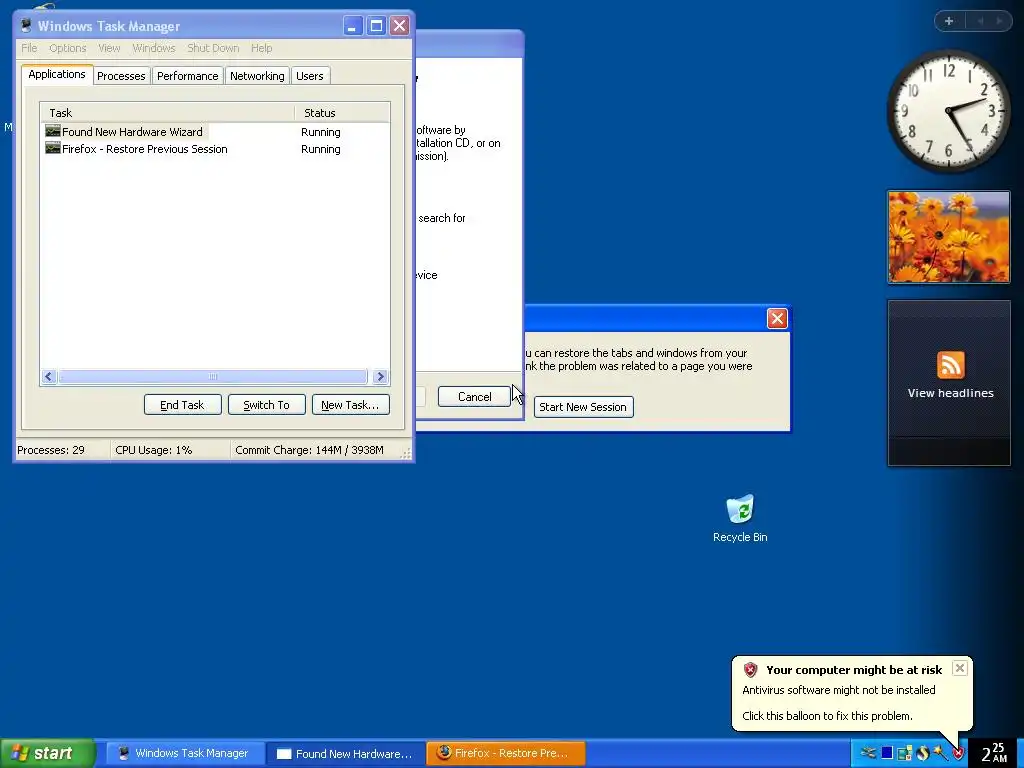Click the End Task button
Viewport: 1024px width, 768px height.
pyautogui.click(x=182, y=405)
